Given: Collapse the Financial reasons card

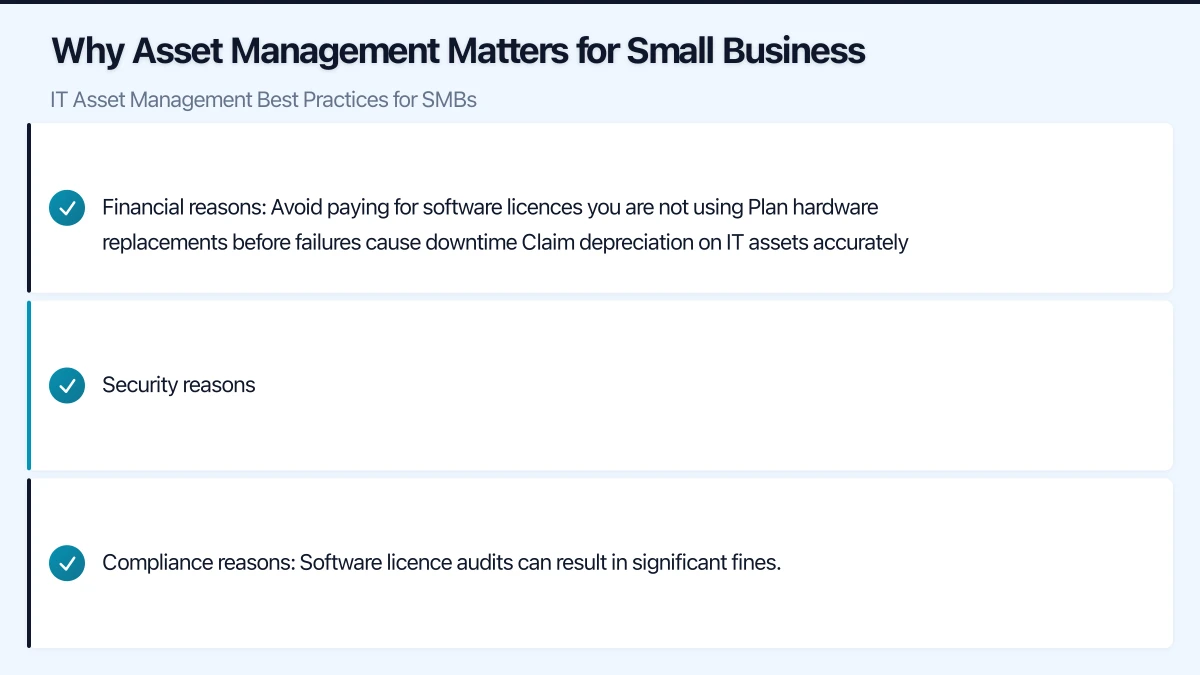Looking at the screenshot, I should (600, 208).
